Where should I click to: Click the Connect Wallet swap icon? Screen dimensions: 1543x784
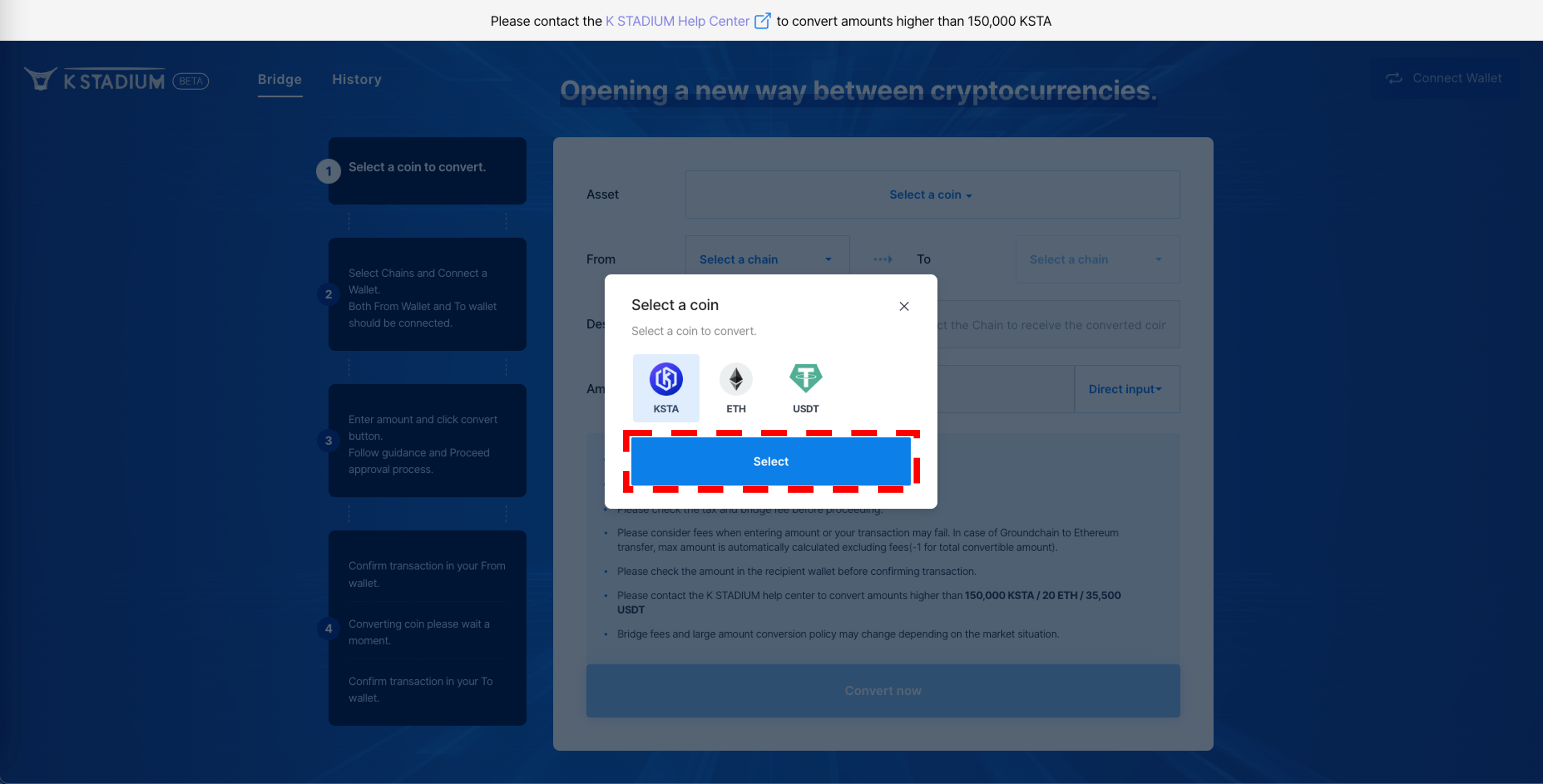(x=1393, y=79)
